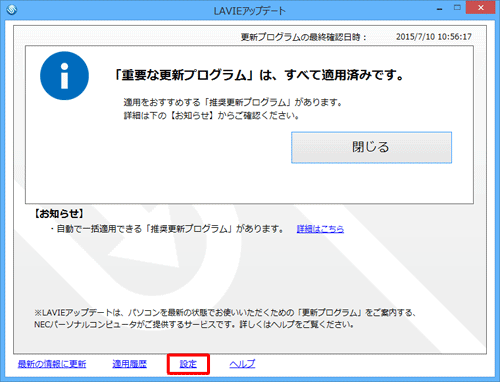Open the ヘルプ link
500x382 pixels.
tap(242, 364)
